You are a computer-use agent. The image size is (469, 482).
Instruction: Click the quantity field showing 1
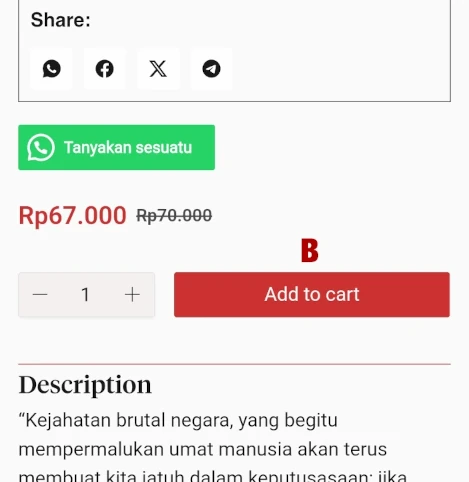pyautogui.click(x=85, y=295)
